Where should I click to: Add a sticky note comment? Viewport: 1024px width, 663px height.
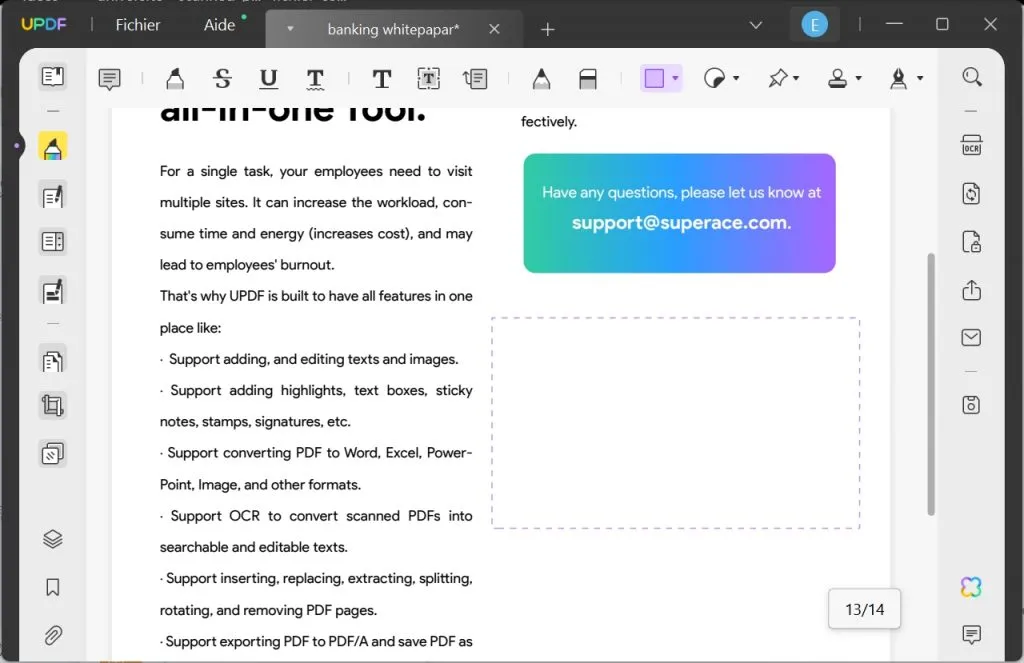tap(109, 79)
